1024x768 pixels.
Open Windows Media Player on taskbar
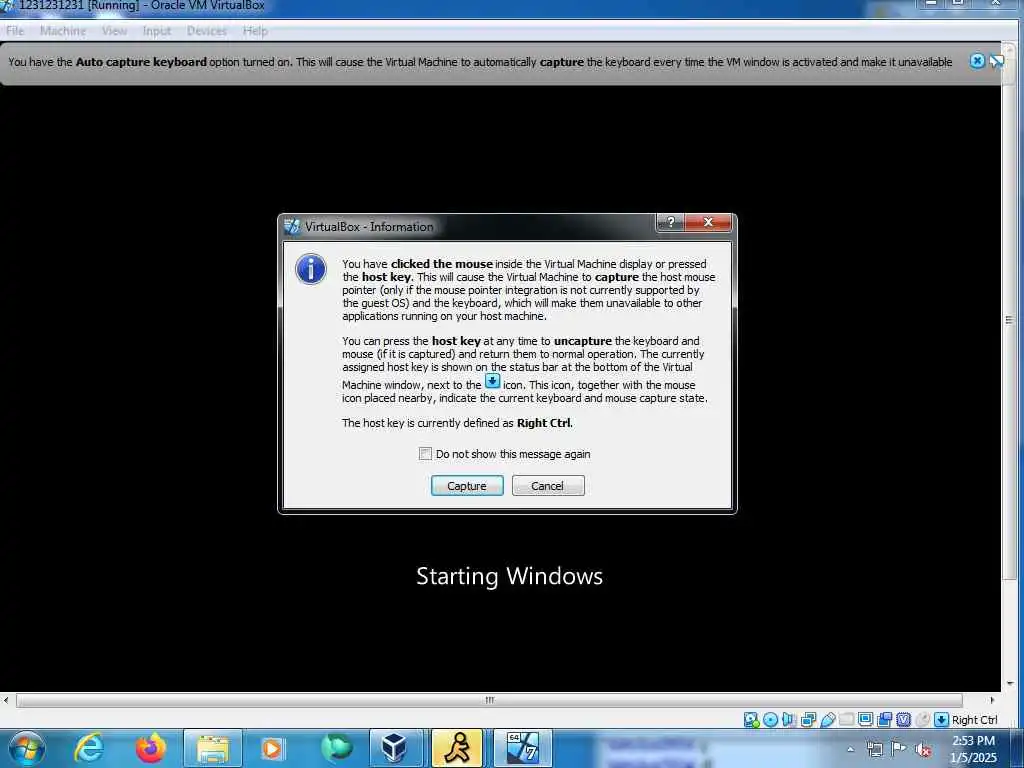click(x=272, y=748)
